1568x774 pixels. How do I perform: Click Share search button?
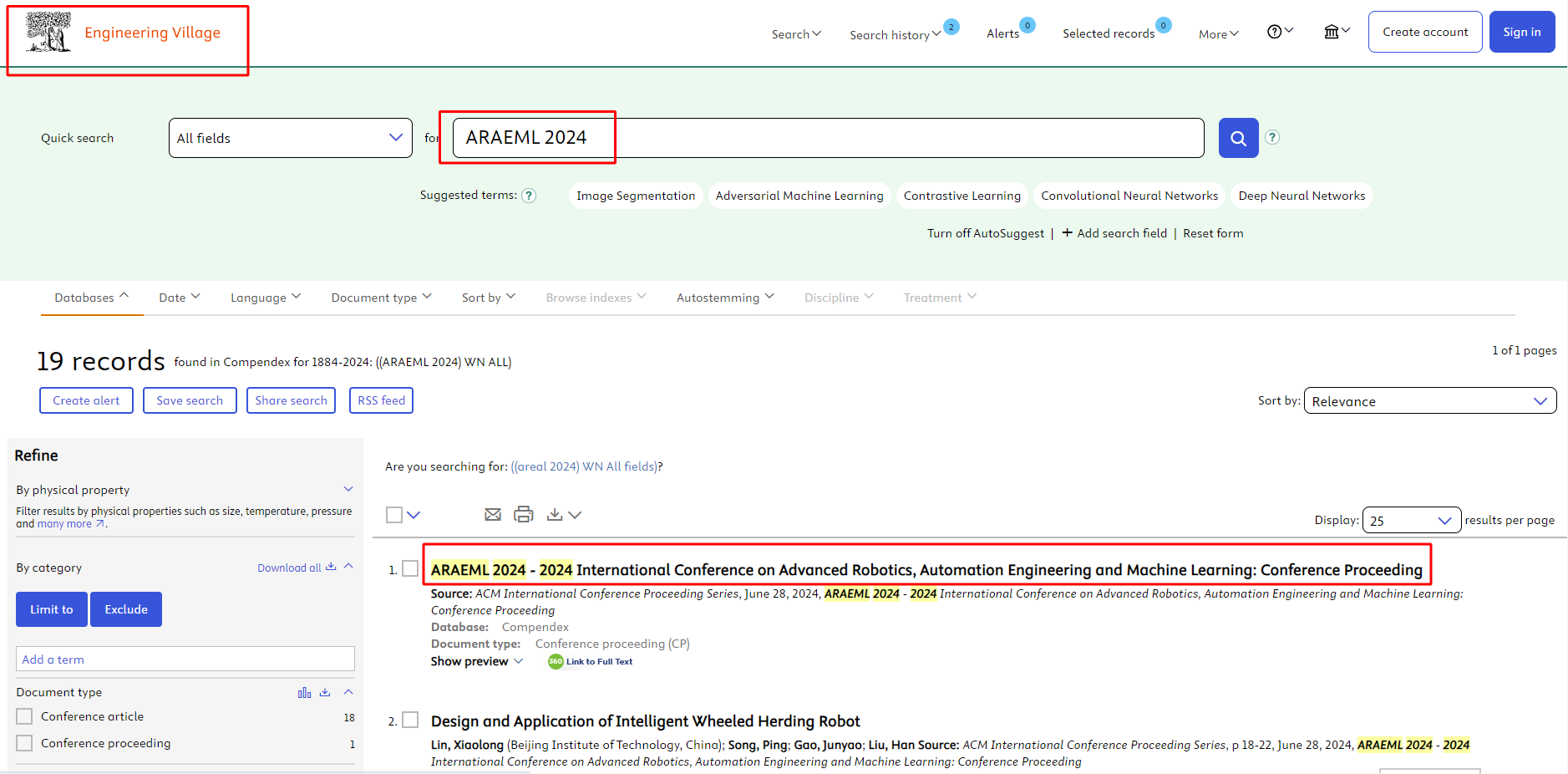[291, 400]
